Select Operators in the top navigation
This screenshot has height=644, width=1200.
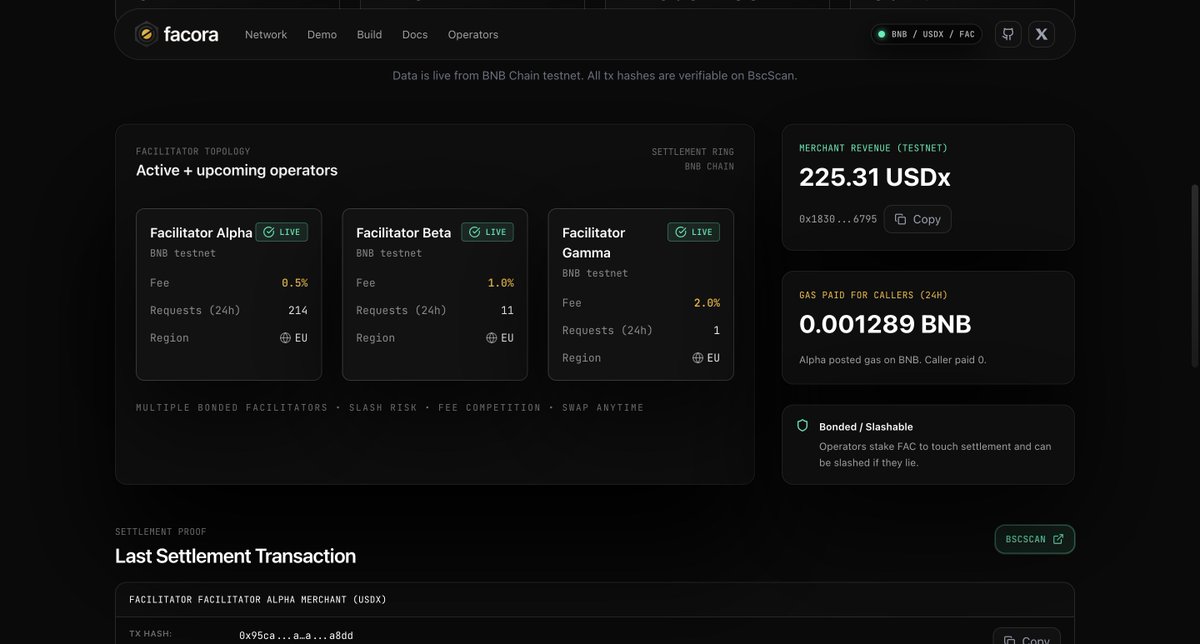(x=472, y=34)
